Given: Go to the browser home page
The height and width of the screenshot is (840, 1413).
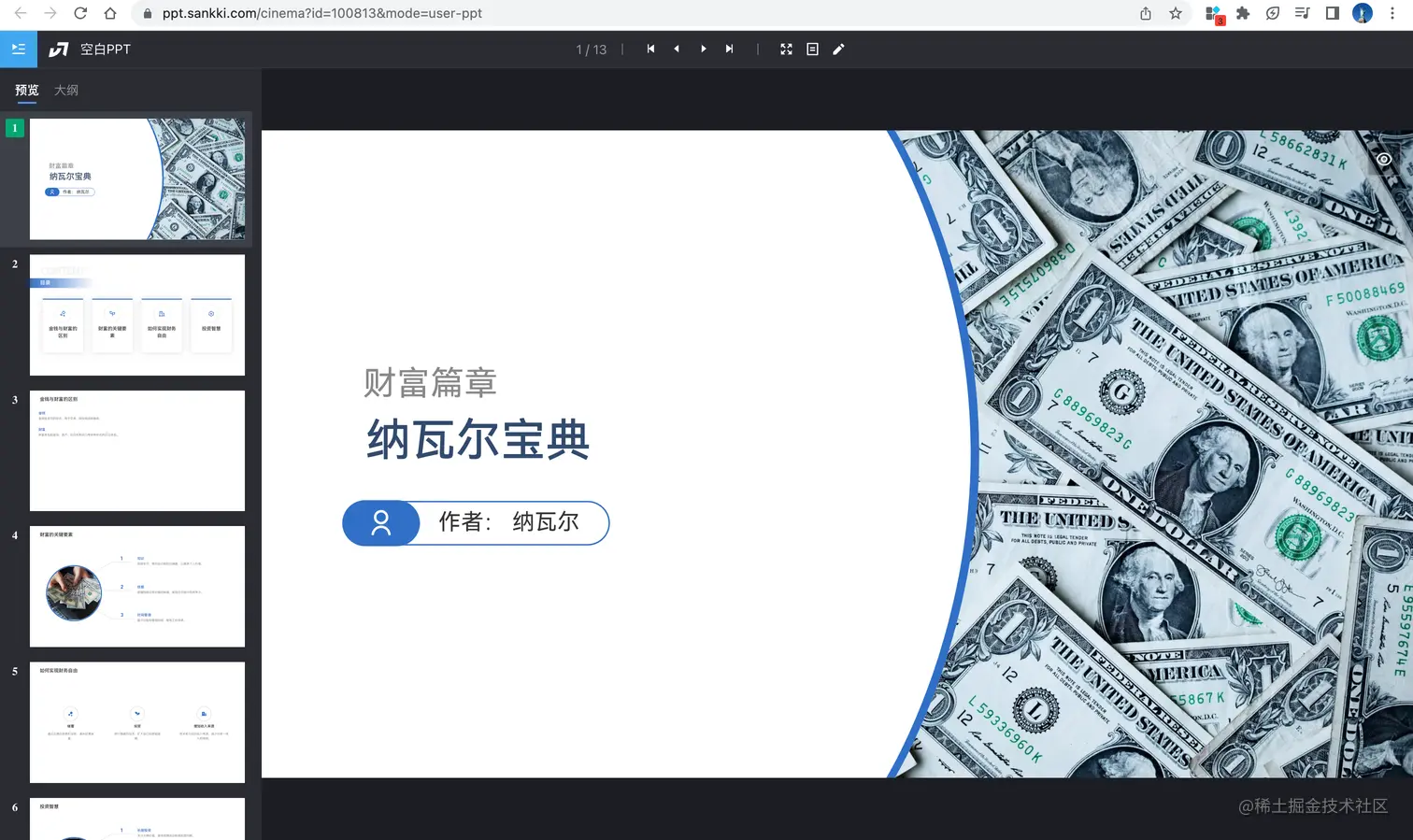Looking at the screenshot, I should [x=110, y=13].
